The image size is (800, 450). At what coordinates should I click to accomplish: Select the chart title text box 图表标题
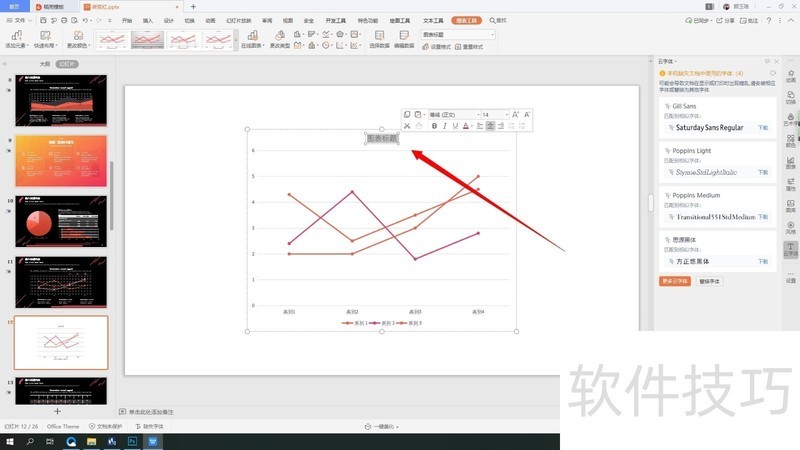point(382,138)
